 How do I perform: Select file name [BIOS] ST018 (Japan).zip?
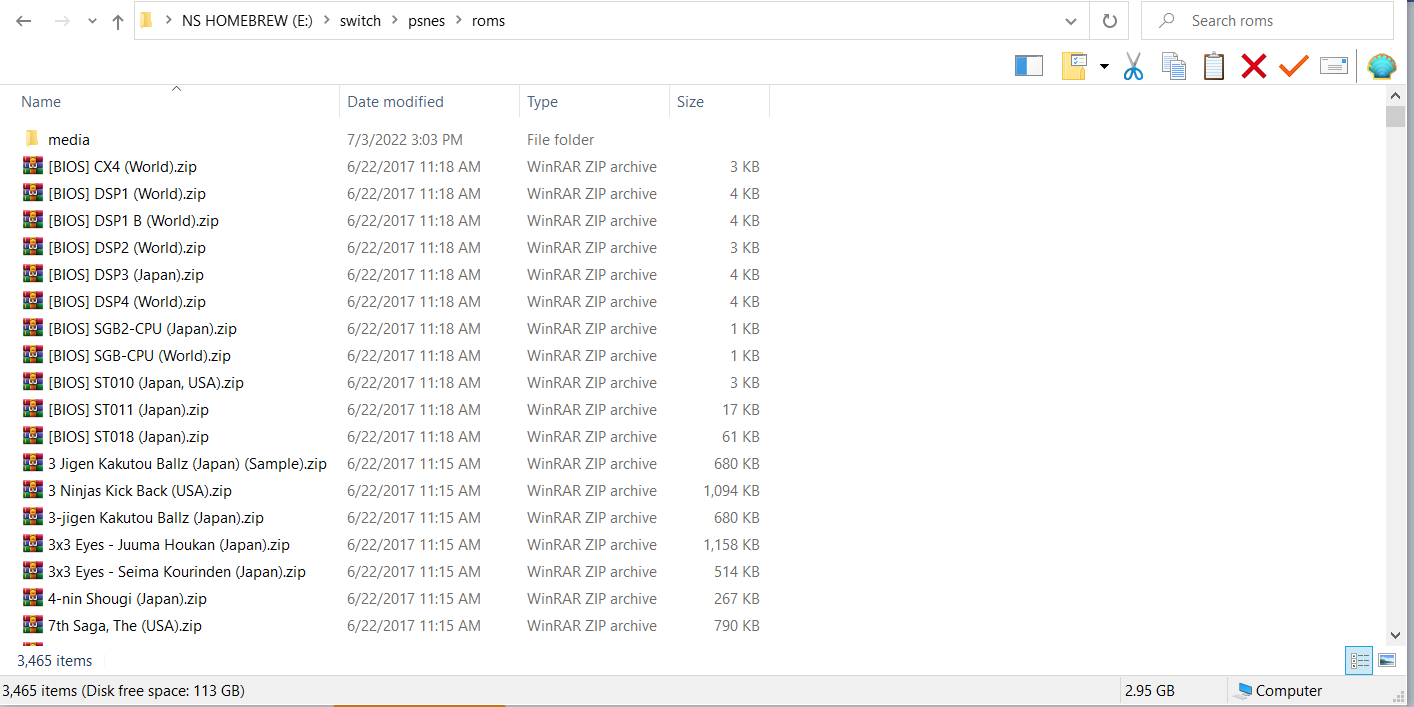click(128, 436)
